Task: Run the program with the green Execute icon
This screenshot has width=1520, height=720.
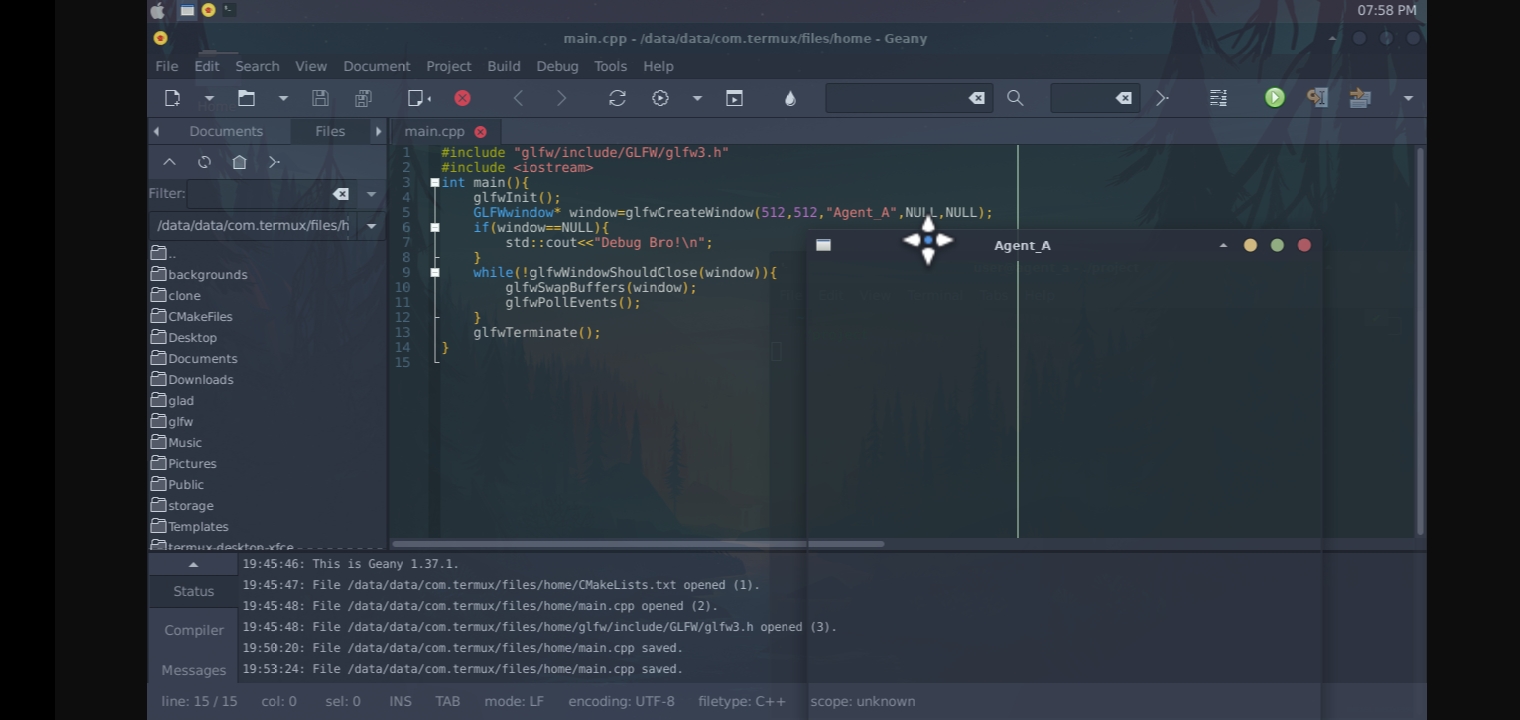Action: 1273,97
